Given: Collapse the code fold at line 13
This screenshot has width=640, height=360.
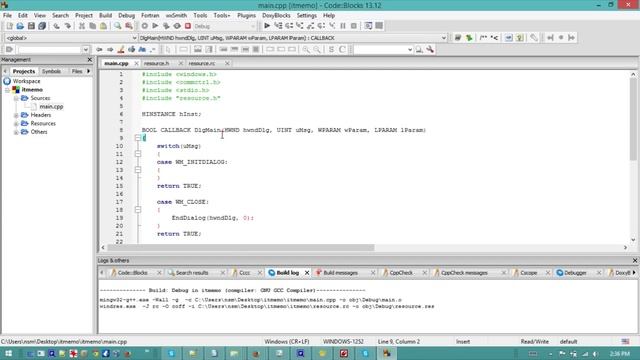Looking at the screenshot, I should click(138, 170).
